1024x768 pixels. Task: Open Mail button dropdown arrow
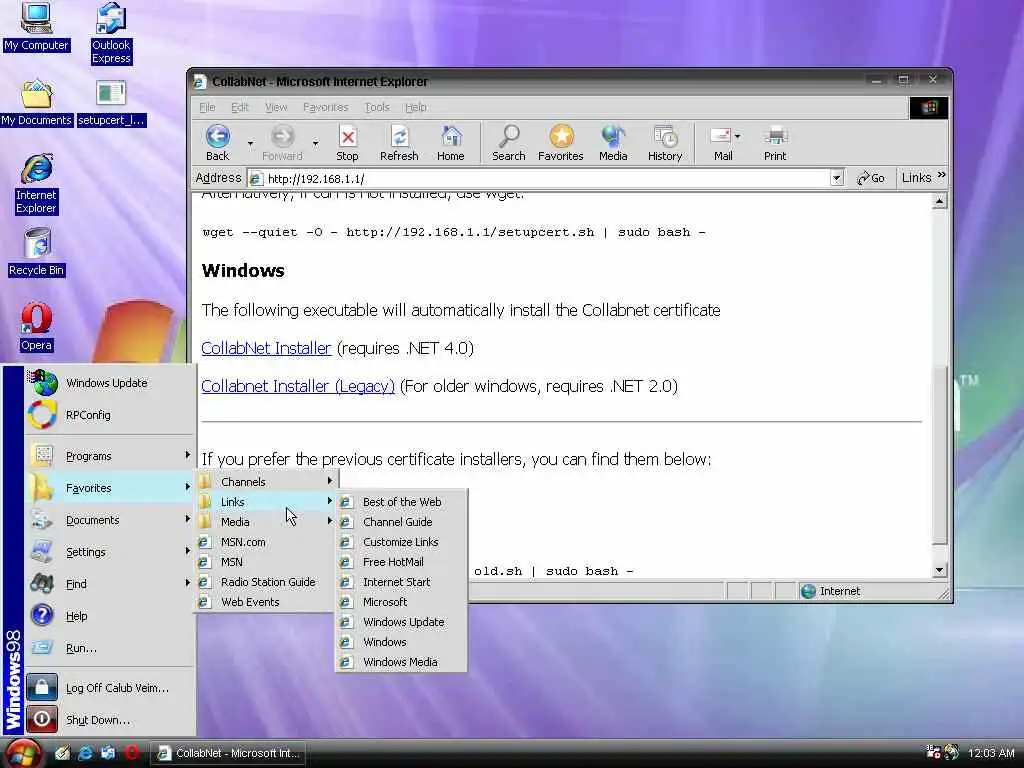pos(737,136)
